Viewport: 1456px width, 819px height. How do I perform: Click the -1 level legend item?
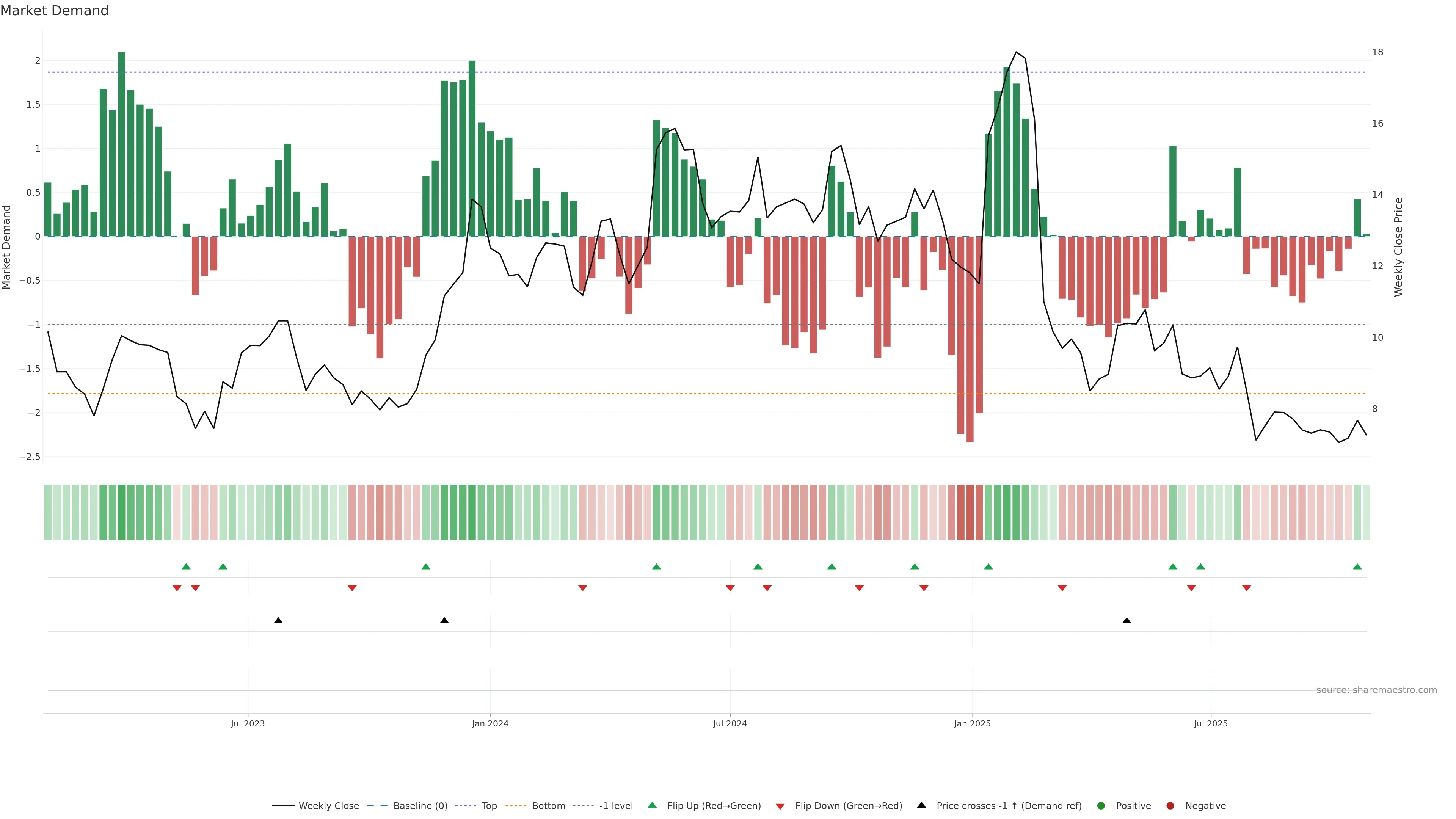click(615, 806)
